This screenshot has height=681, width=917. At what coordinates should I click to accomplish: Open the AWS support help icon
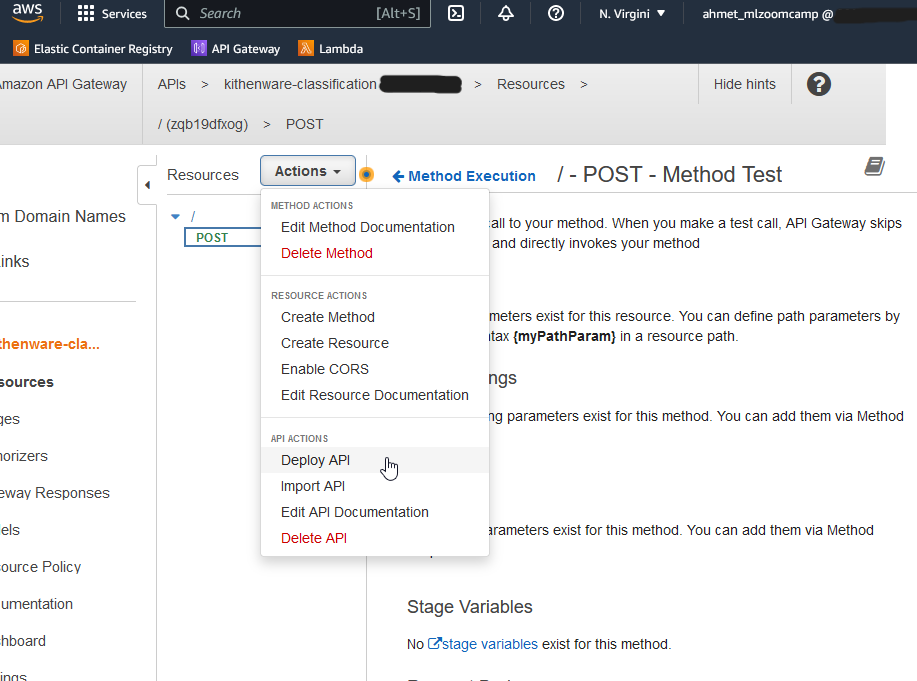point(556,13)
